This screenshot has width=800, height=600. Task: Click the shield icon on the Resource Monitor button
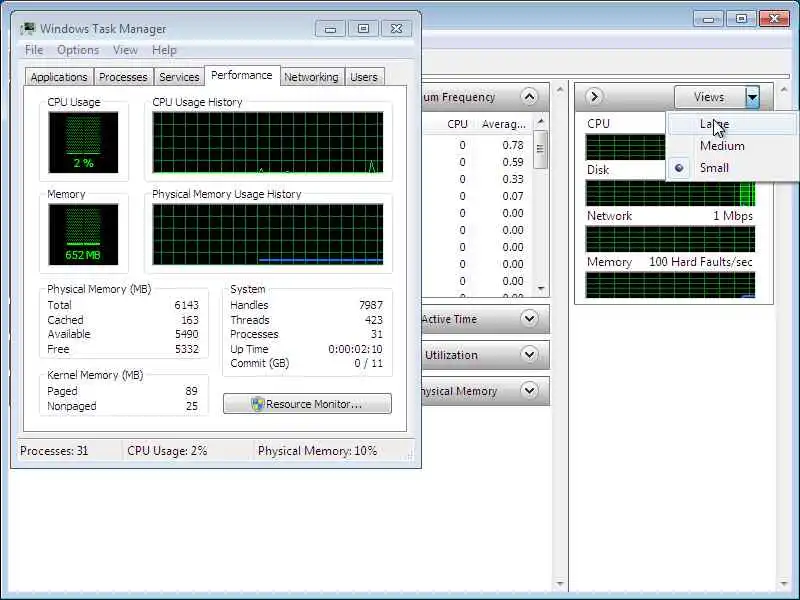[258, 404]
